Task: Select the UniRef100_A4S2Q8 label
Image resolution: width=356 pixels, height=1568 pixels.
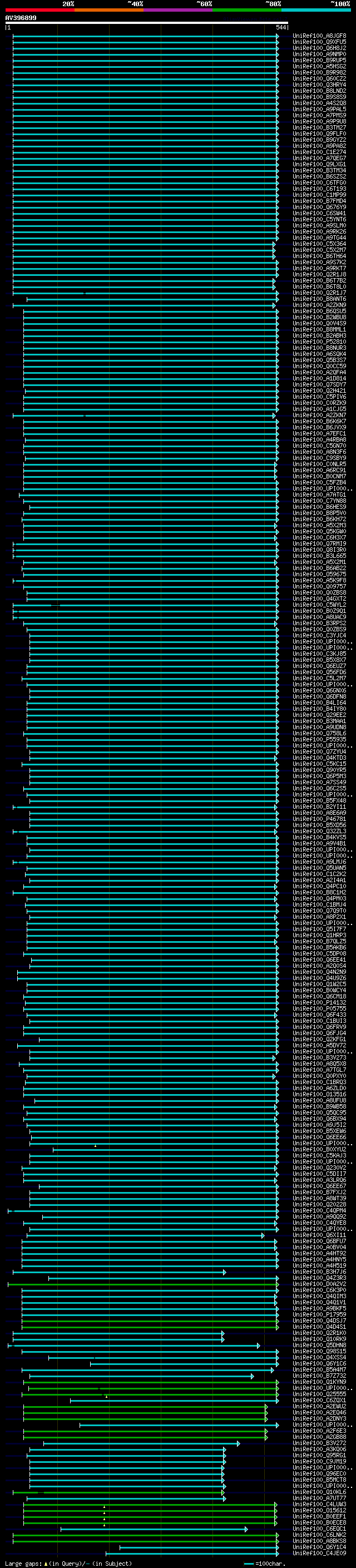Action: point(319,103)
